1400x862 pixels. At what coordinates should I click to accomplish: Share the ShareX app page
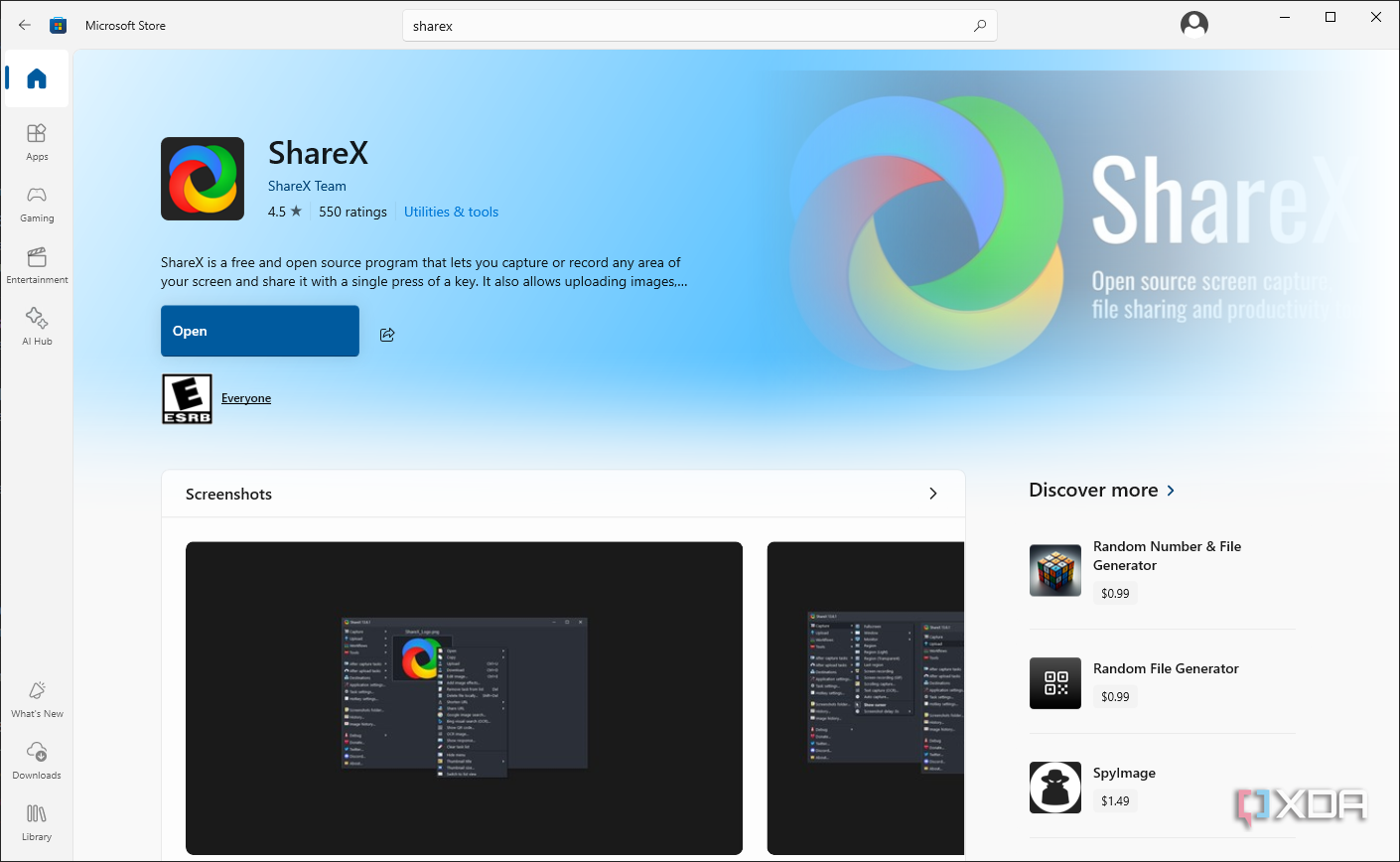point(386,335)
